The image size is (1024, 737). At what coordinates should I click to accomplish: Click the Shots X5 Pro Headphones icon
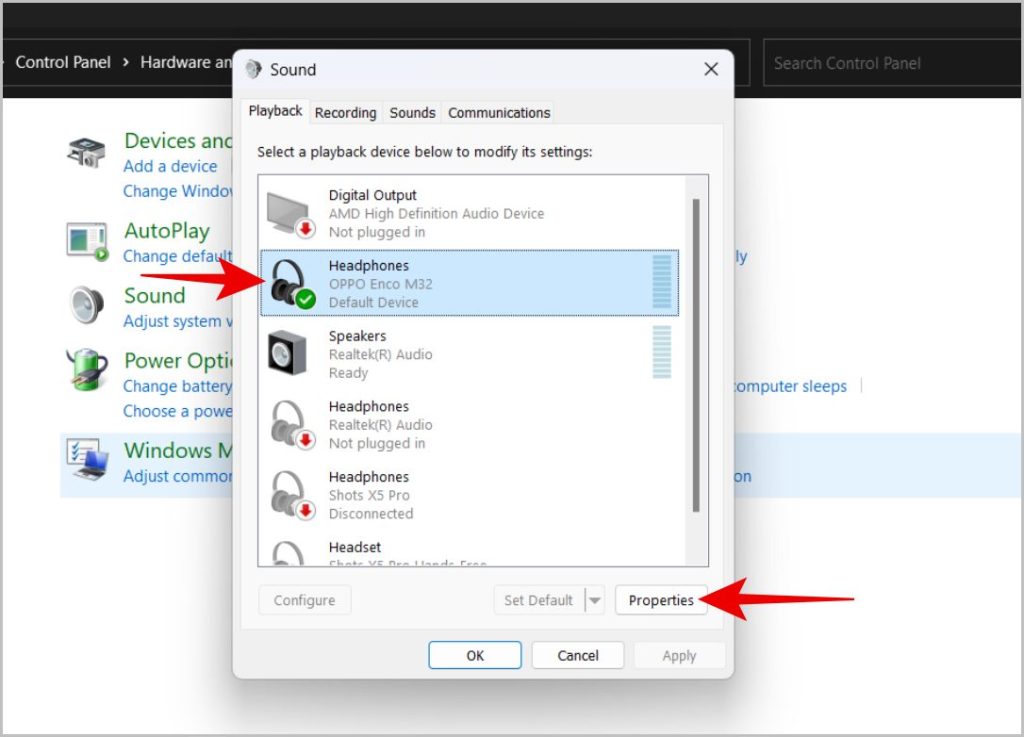[292, 495]
